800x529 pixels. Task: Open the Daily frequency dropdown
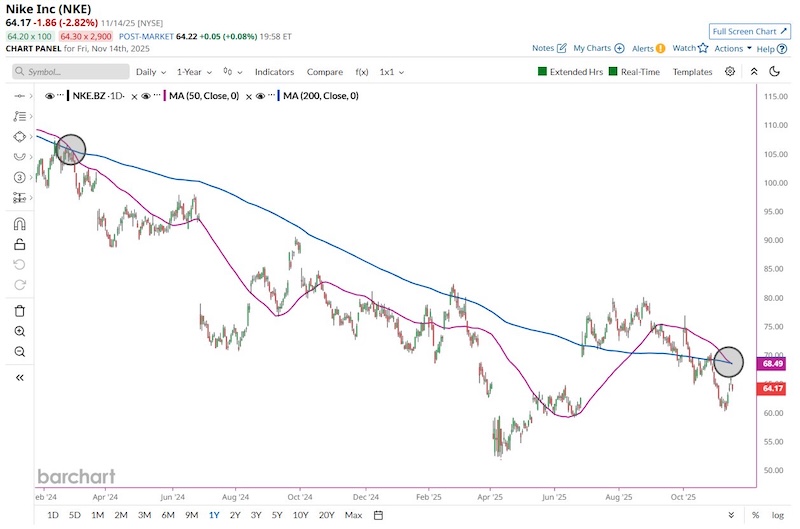pyautogui.click(x=151, y=72)
